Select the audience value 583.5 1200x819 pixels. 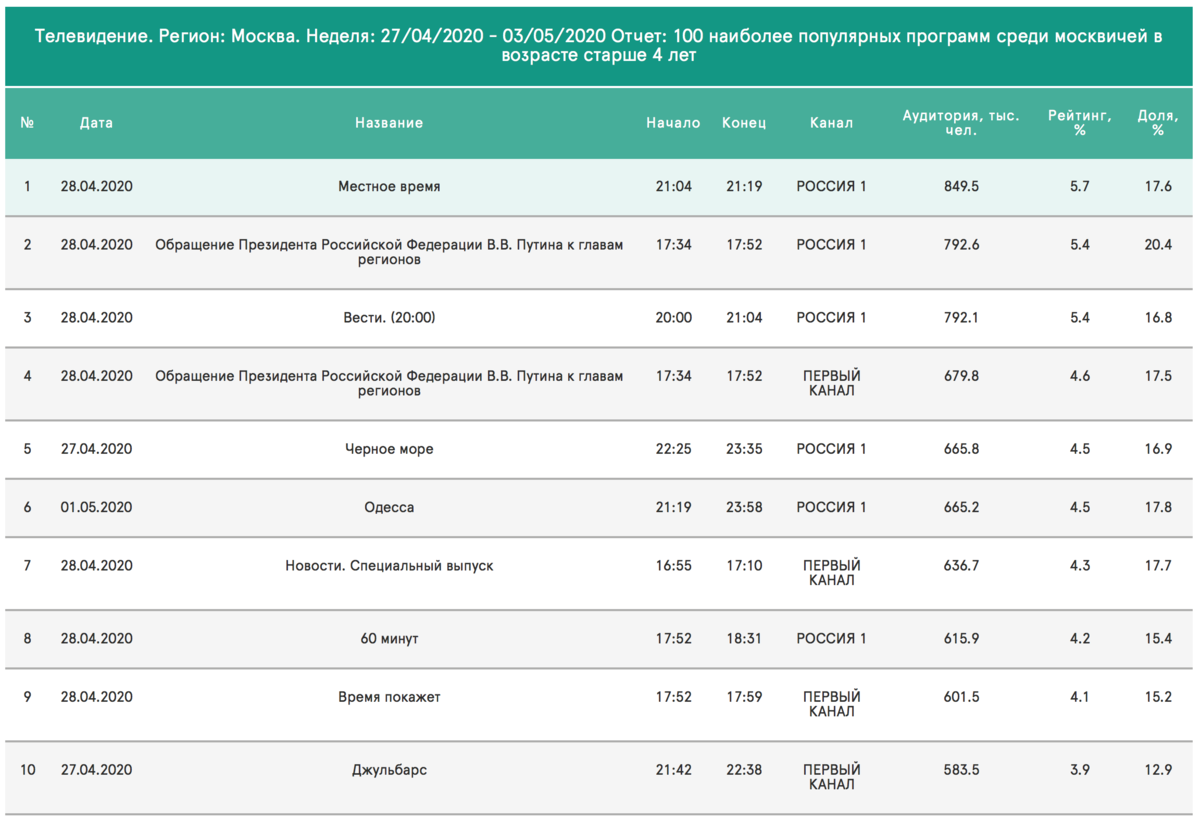pyautogui.click(x=961, y=770)
